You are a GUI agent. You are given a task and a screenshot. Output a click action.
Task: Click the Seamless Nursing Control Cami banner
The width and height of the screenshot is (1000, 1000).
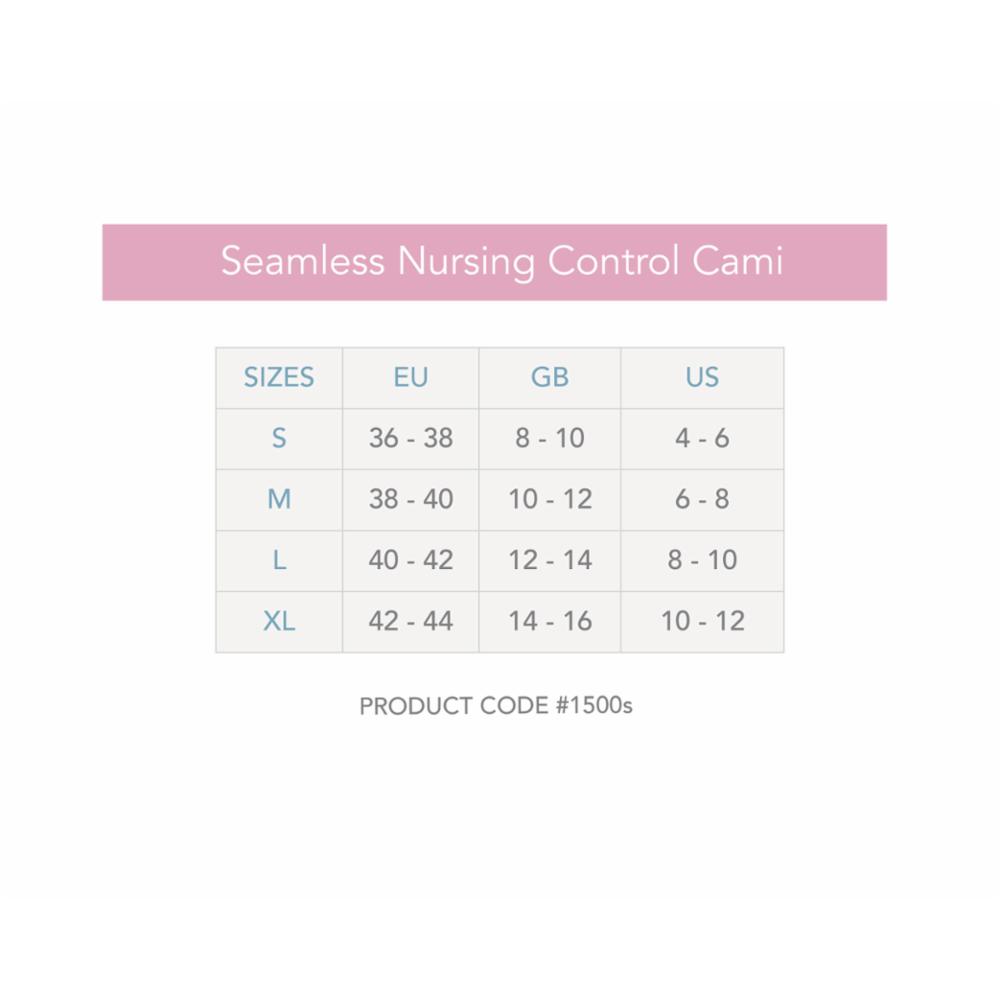494,262
